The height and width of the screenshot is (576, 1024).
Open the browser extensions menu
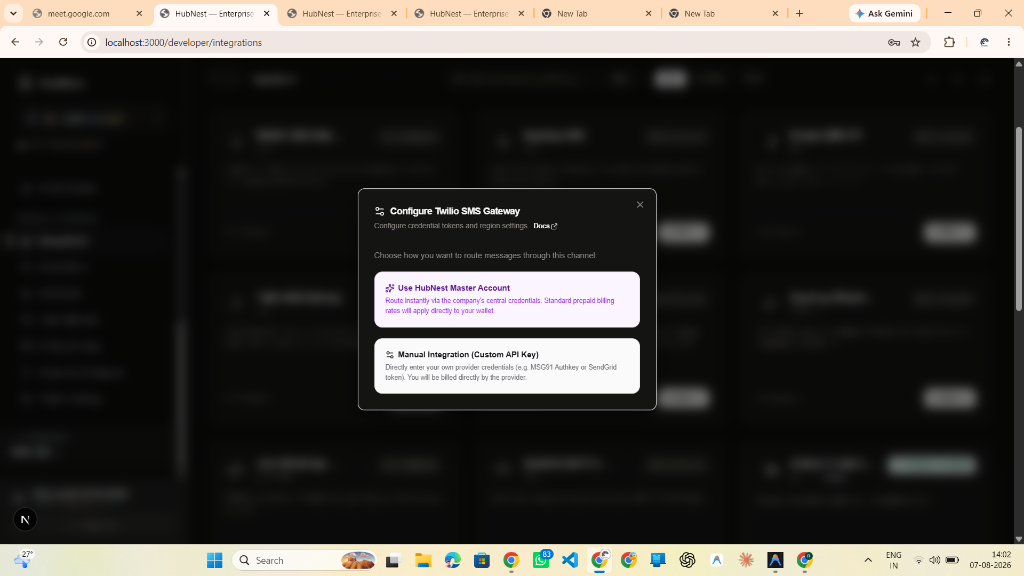(x=950, y=42)
